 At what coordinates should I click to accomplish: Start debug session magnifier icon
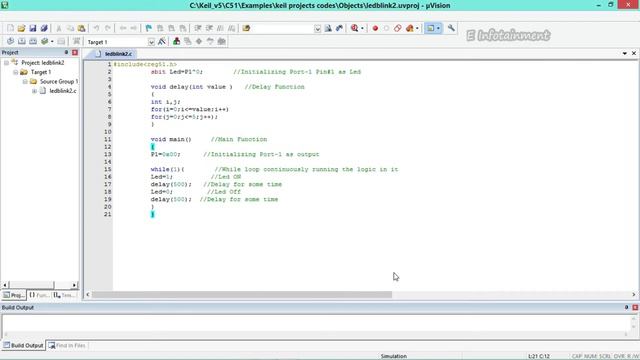(354, 28)
